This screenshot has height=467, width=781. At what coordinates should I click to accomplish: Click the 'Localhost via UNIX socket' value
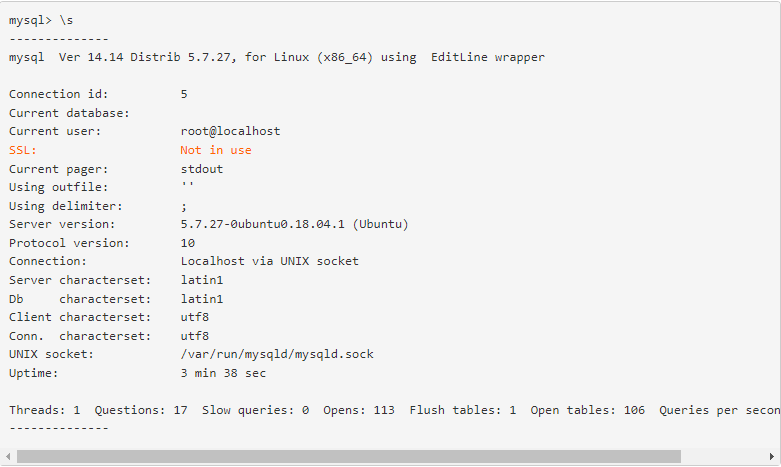[269, 261]
